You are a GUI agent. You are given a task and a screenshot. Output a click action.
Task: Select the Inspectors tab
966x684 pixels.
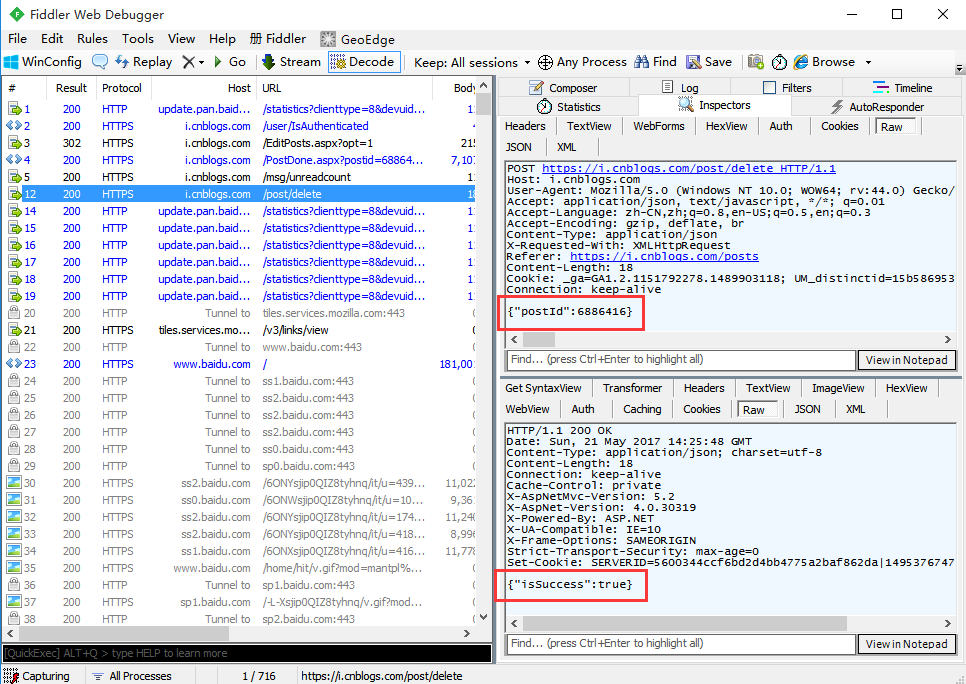(715, 105)
